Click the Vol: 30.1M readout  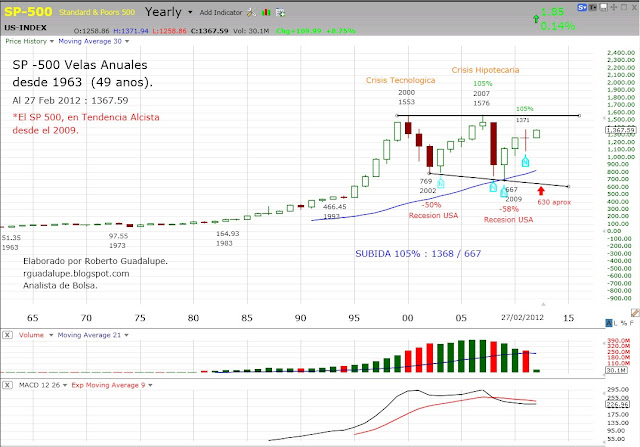pos(251,31)
